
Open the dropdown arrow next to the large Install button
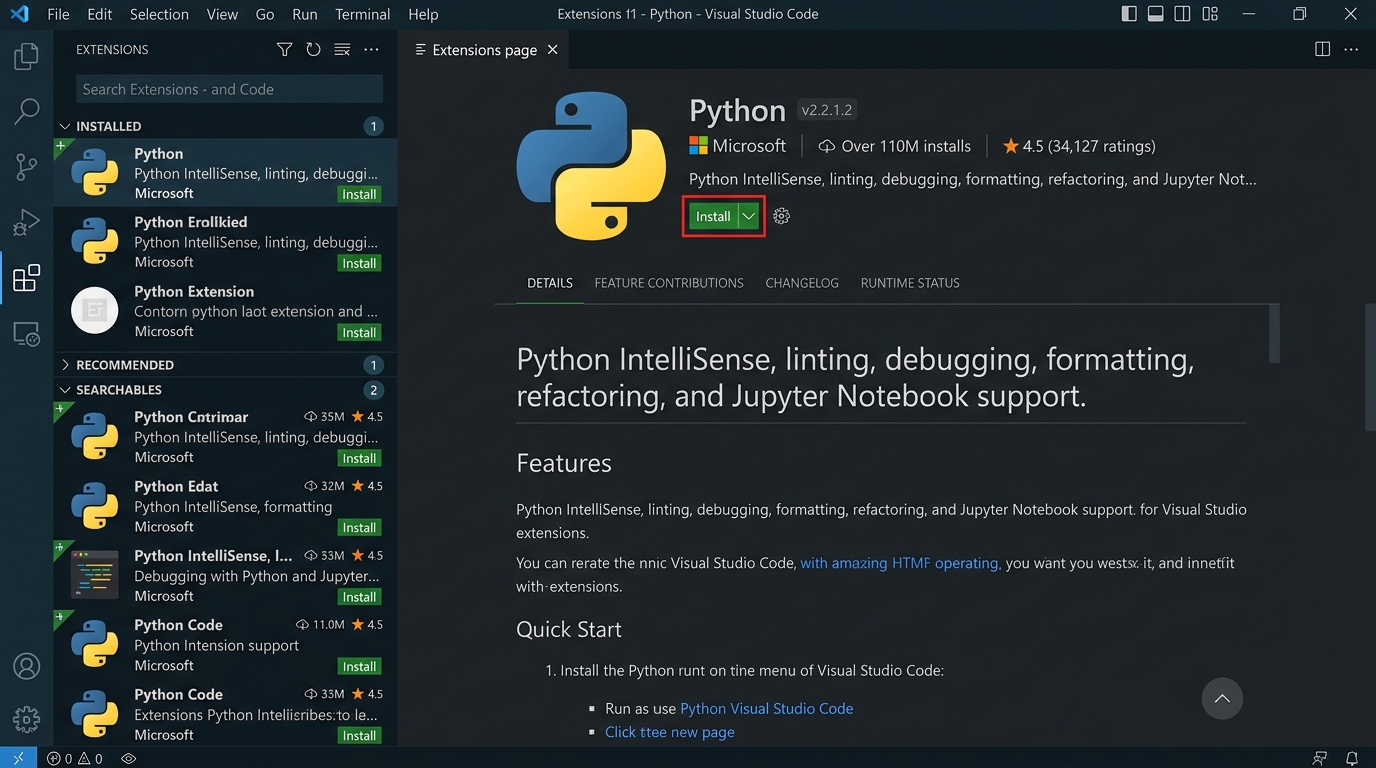point(749,216)
